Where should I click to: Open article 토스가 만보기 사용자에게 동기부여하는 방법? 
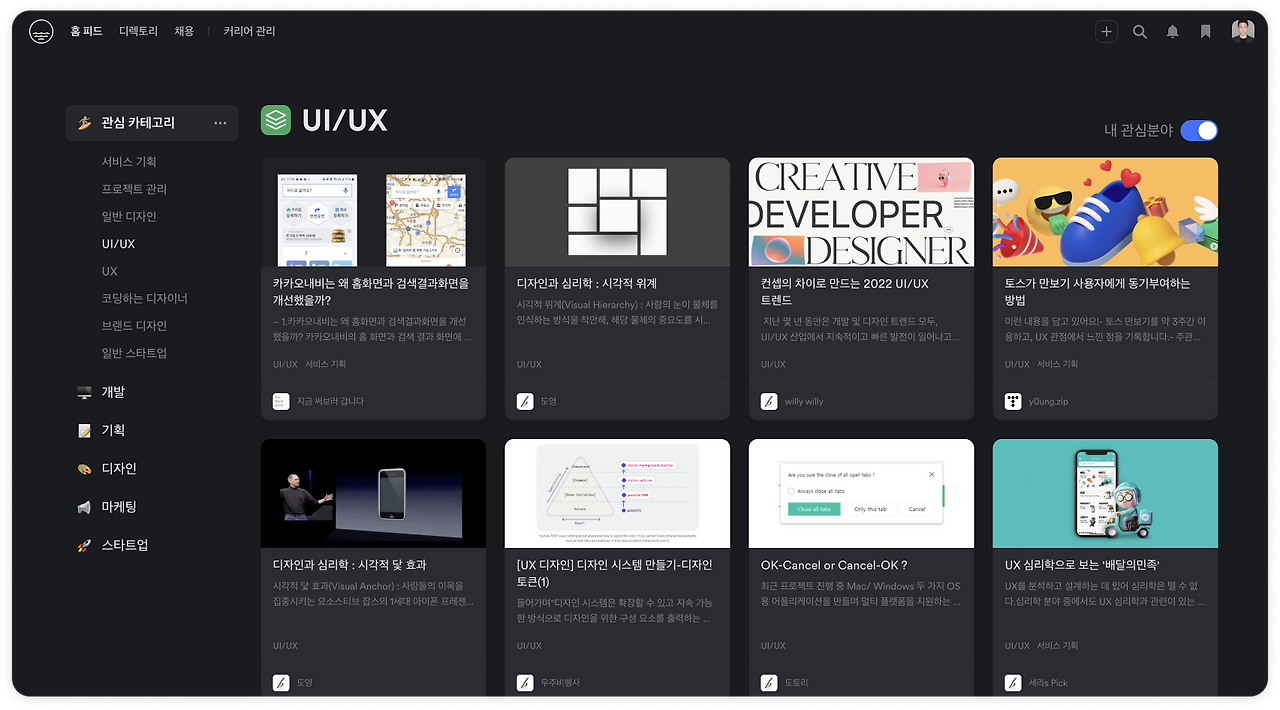coord(1098,292)
